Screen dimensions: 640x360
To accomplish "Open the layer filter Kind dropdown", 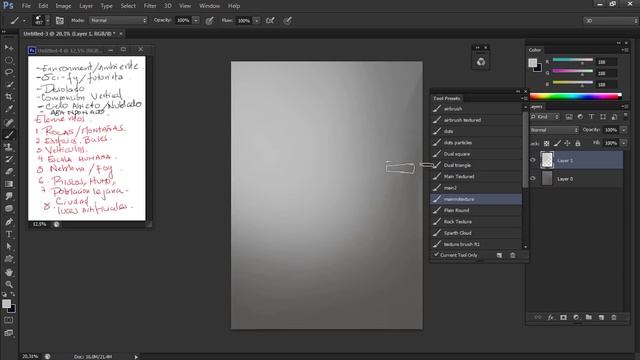I will click(x=545, y=117).
